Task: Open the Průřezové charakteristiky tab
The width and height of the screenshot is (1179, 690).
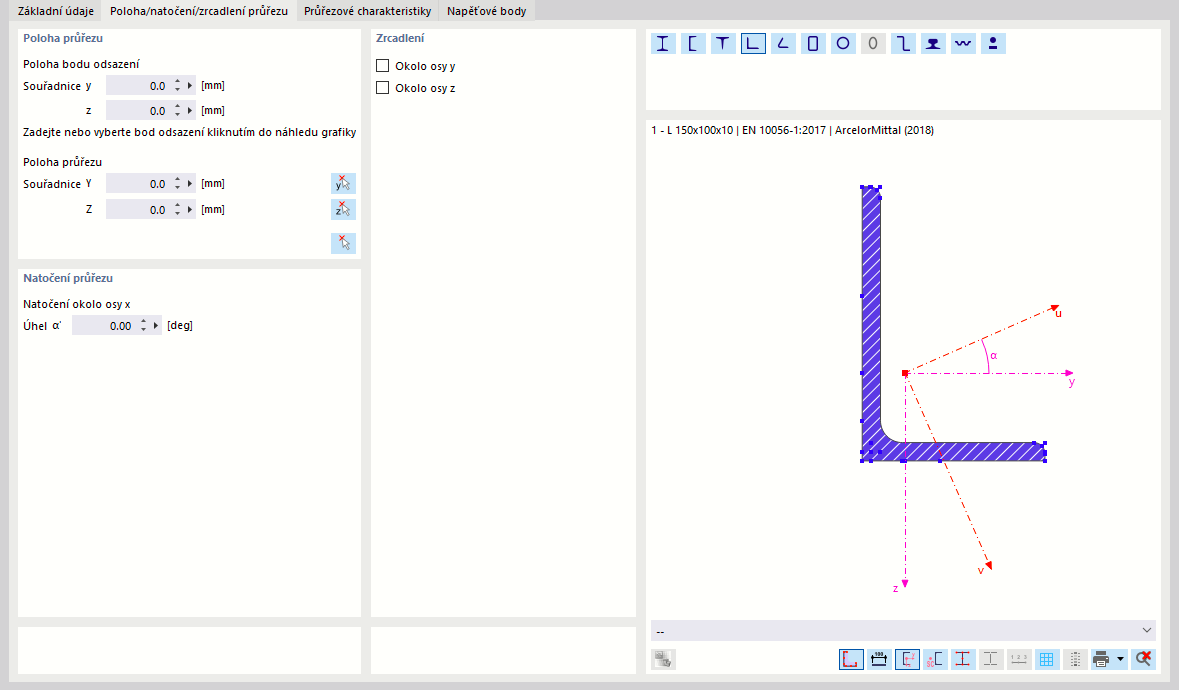Action: tap(368, 11)
